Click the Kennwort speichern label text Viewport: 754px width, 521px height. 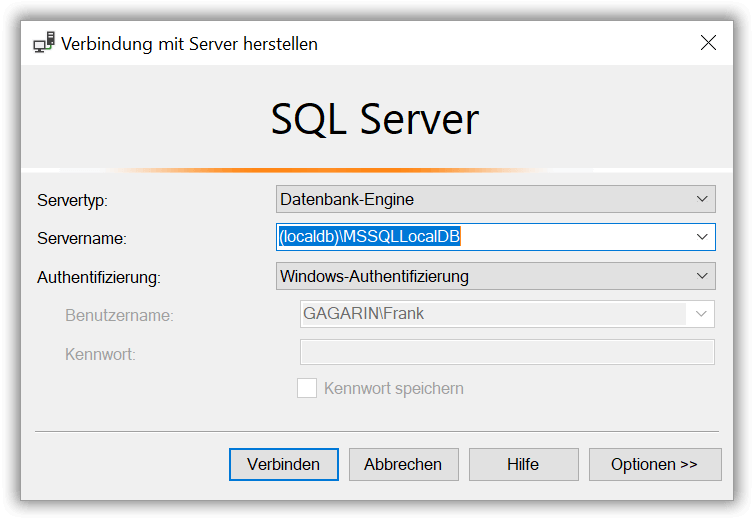tap(394, 389)
